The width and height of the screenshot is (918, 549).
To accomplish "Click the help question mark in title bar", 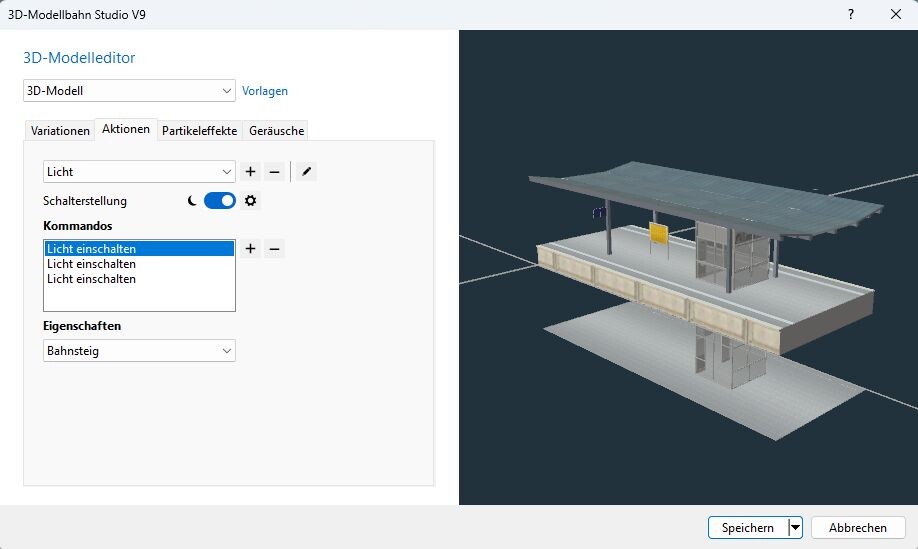I will click(x=850, y=14).
